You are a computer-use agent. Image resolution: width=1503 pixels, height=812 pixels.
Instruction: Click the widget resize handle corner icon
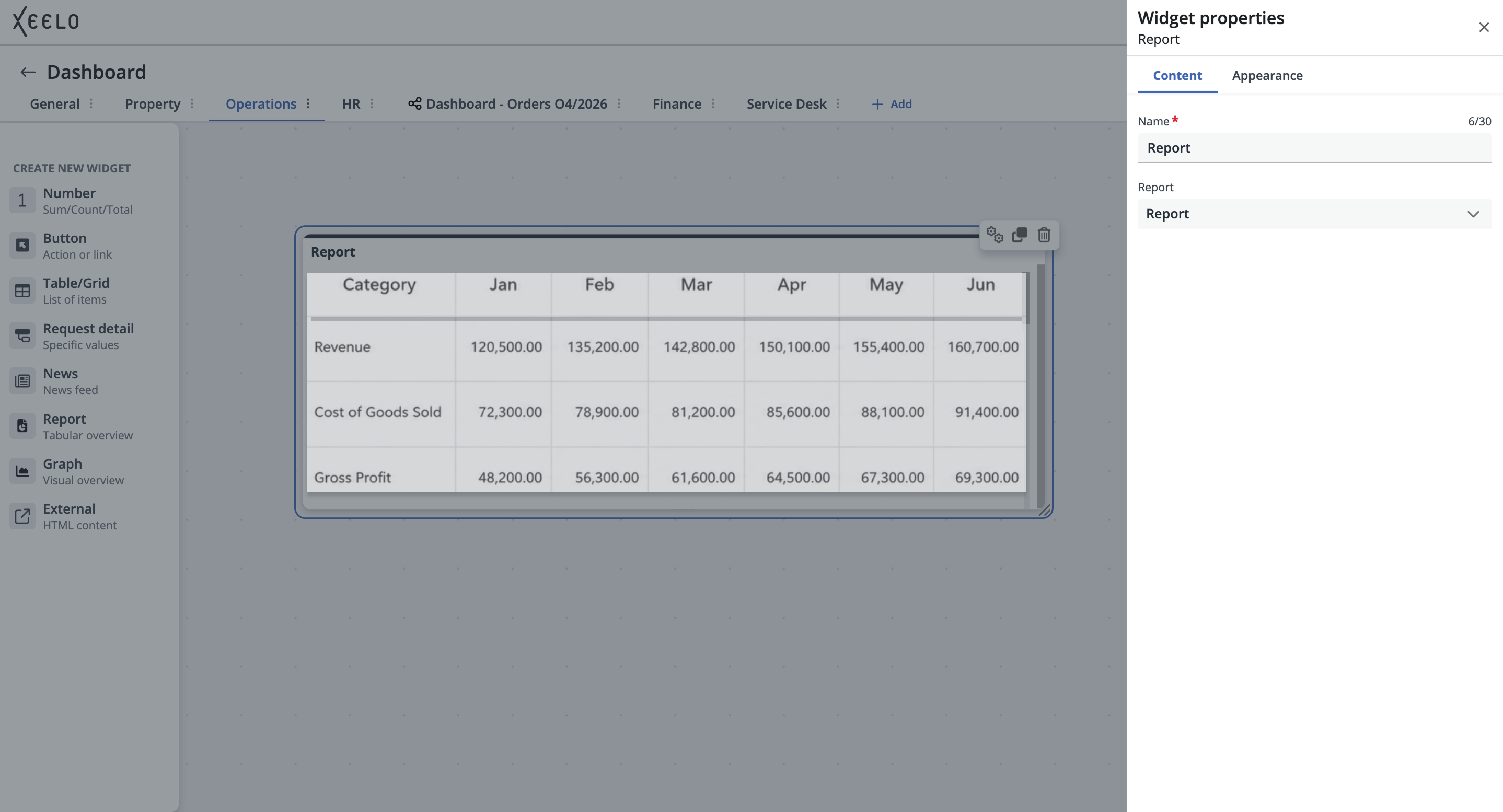pos(1044,511)
